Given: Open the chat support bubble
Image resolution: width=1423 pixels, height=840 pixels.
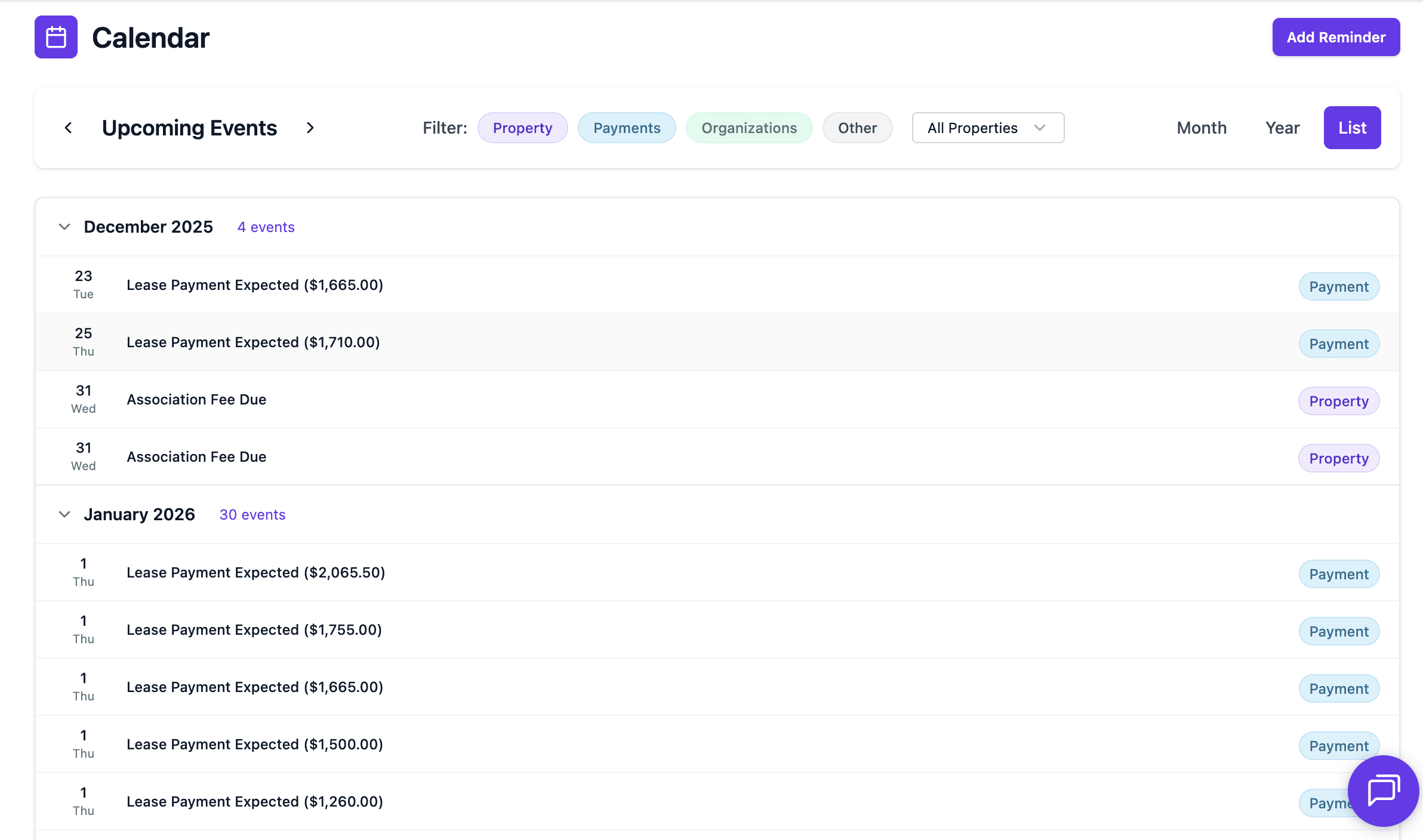Looking at the screenshot, I should tap(1382, 791).
